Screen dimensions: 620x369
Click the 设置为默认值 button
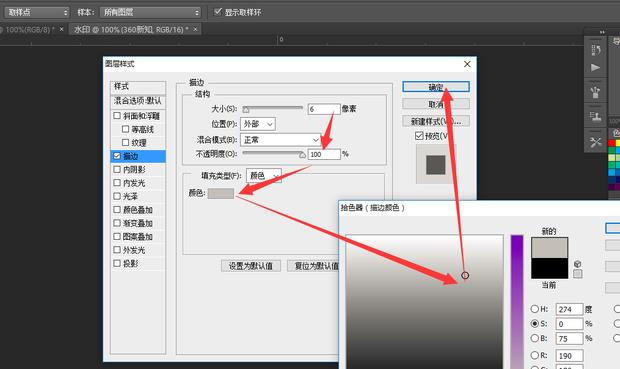251,266
